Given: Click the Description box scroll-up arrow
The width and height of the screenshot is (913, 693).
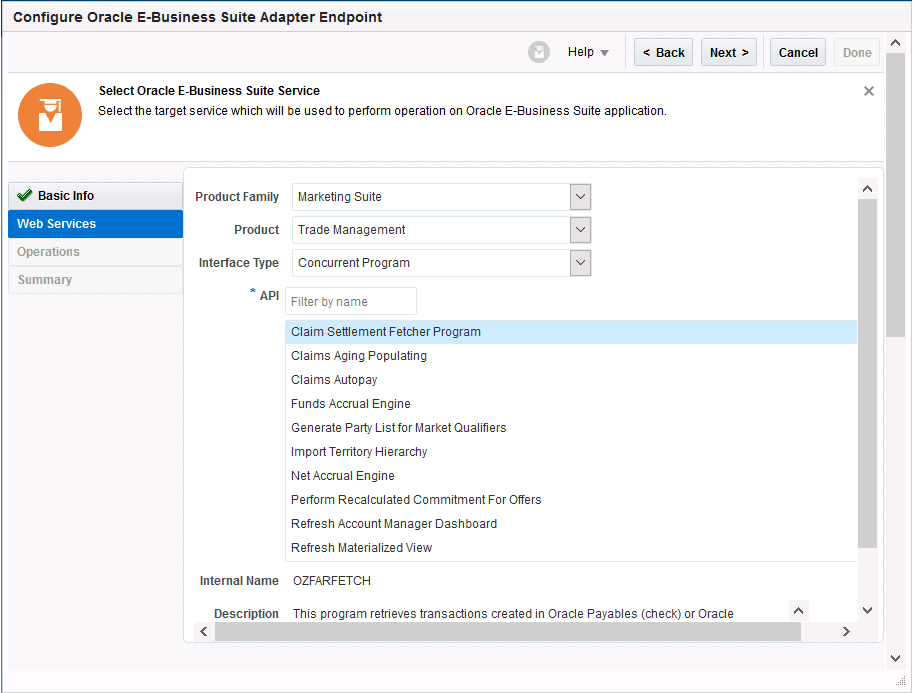Looking at the screenshot, I should click(x=798, y=611).
